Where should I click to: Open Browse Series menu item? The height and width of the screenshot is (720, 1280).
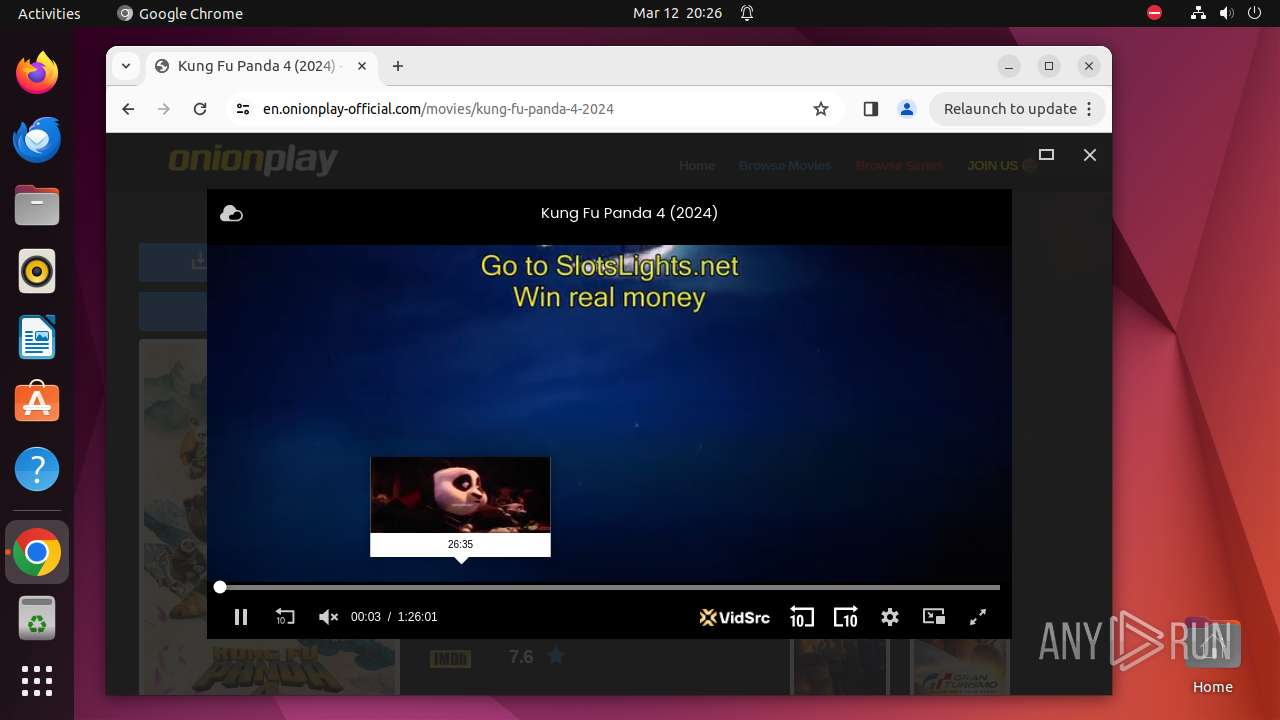coord(899,165)
